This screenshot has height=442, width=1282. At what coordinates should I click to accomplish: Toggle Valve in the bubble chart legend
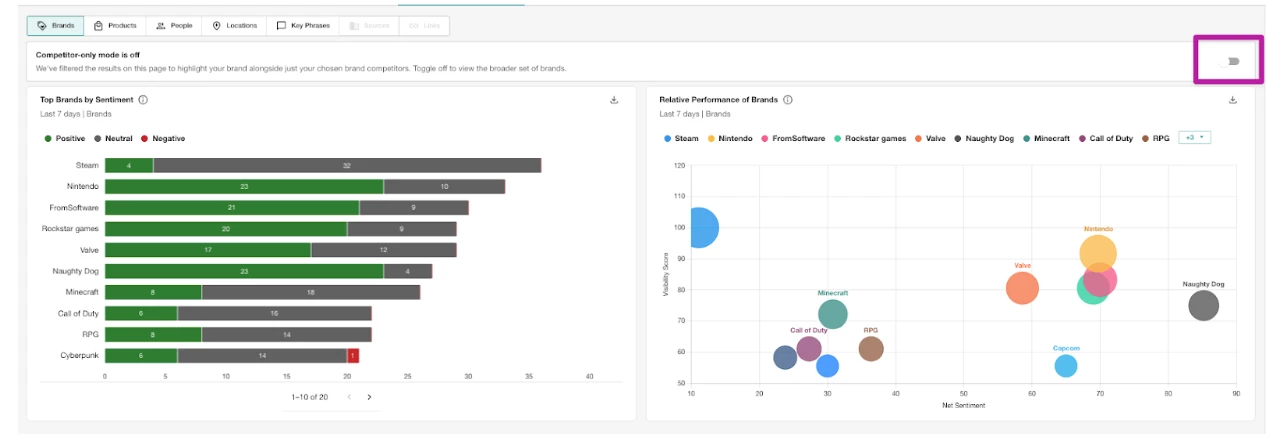[932, 138]
